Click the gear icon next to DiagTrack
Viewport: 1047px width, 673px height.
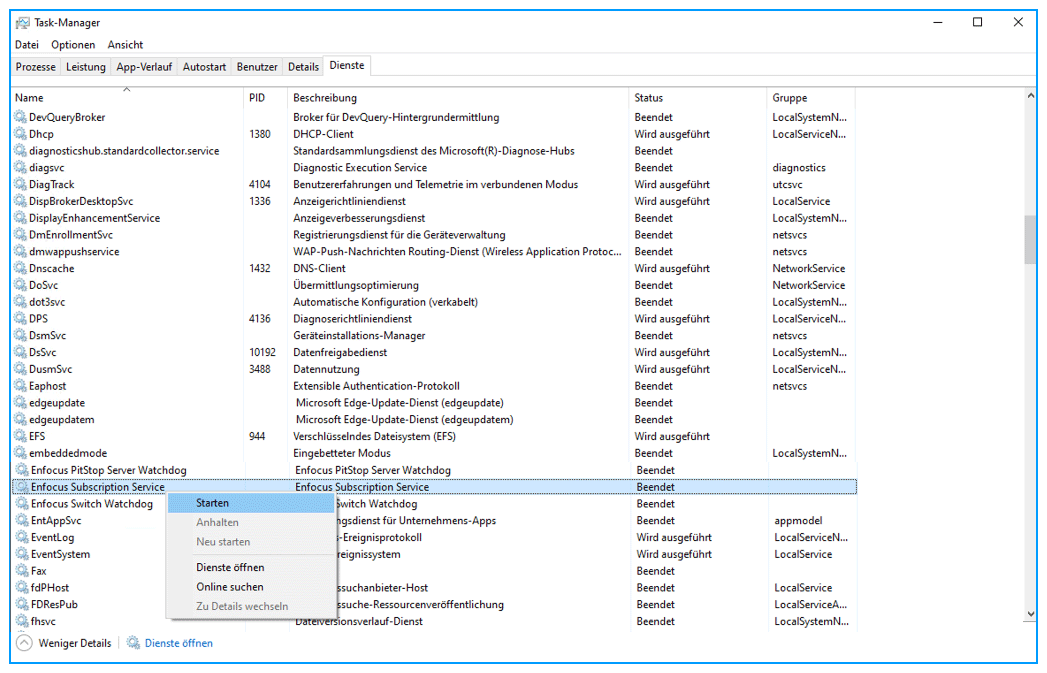click(20, 184)
